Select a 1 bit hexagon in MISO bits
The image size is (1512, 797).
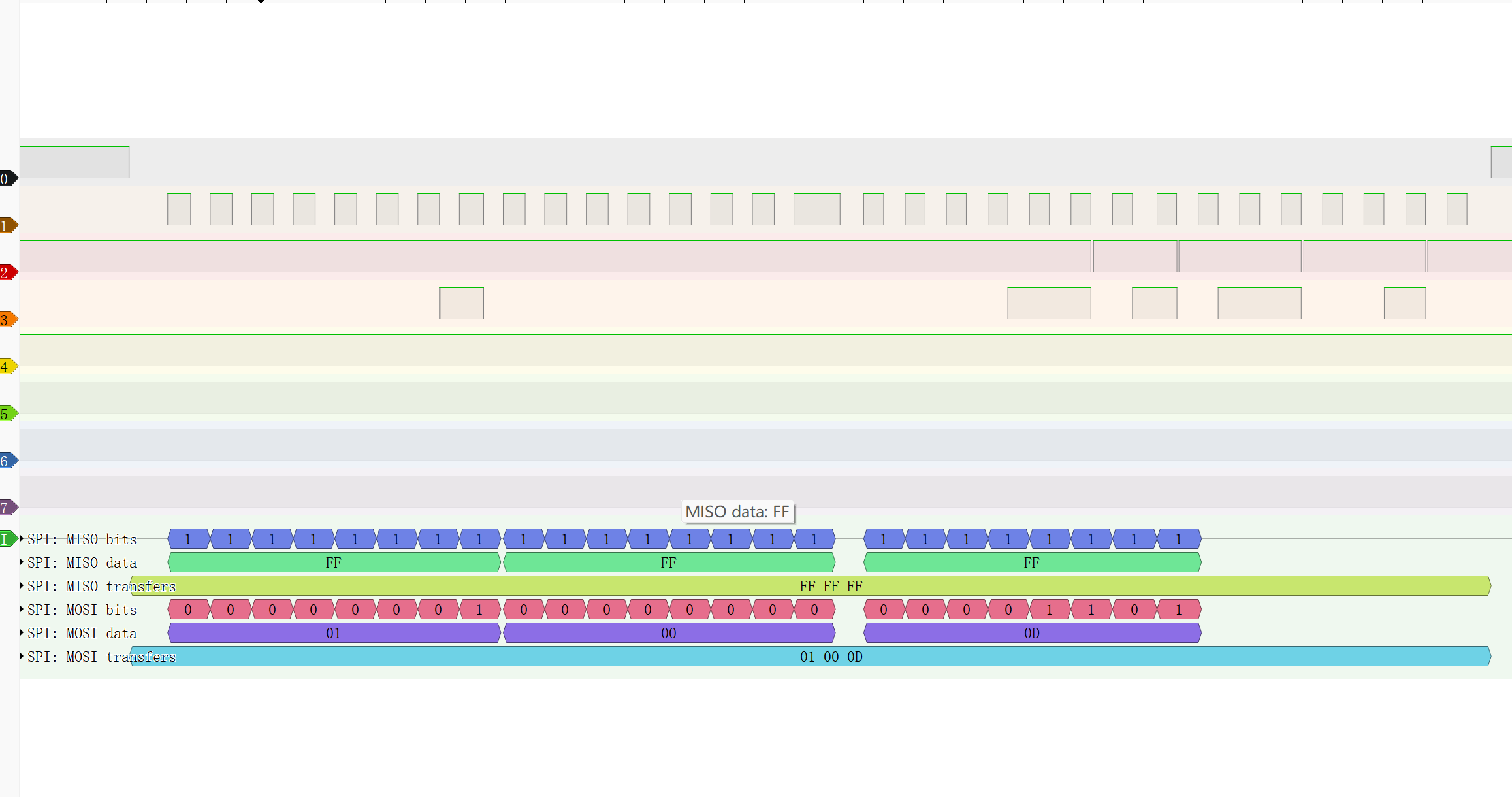pos(187,539)
